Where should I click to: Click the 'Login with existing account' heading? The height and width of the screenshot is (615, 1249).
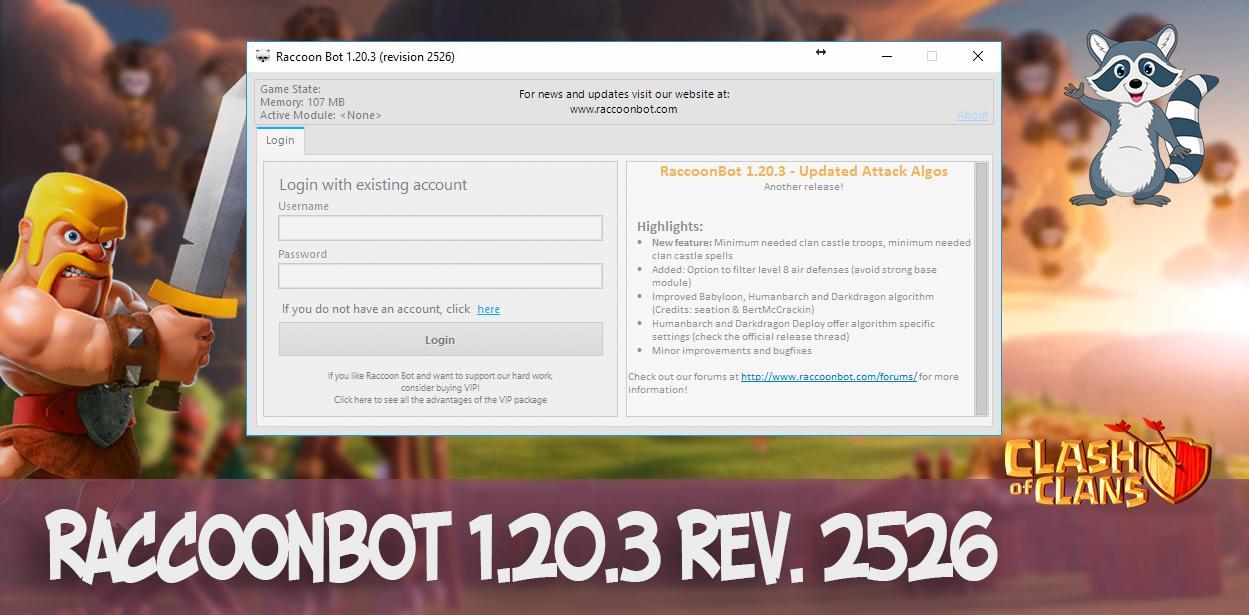click(x=373, y=185)
